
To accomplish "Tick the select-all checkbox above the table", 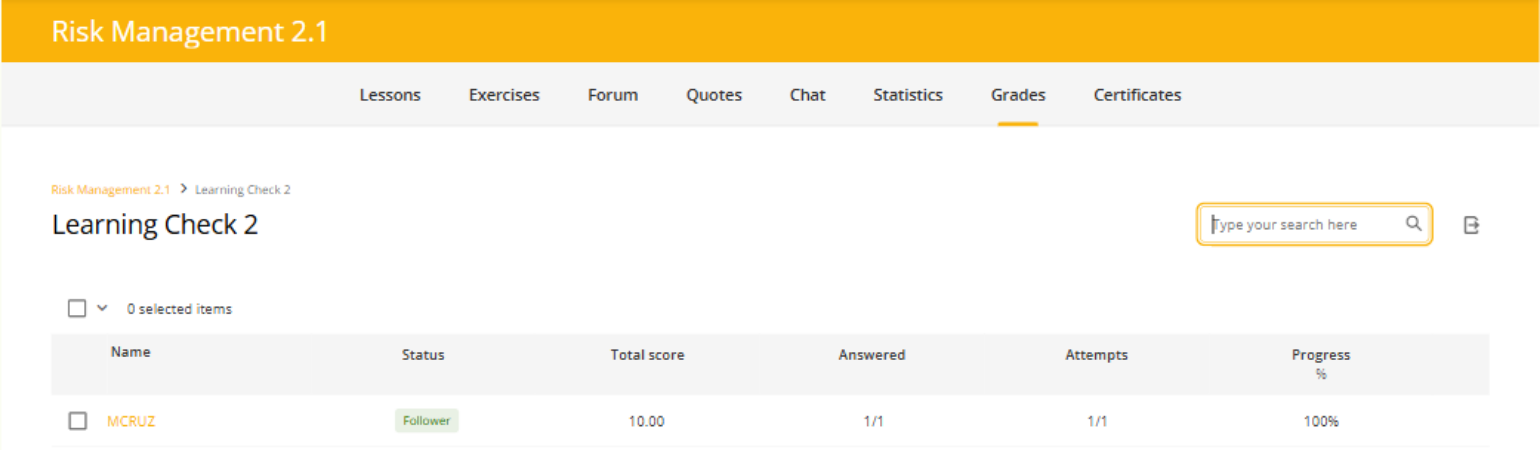I will [x=77, y=309].
